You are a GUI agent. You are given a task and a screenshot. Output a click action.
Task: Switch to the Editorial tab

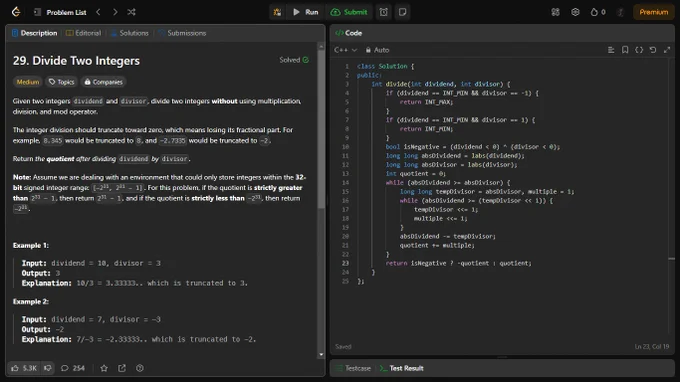83,33
